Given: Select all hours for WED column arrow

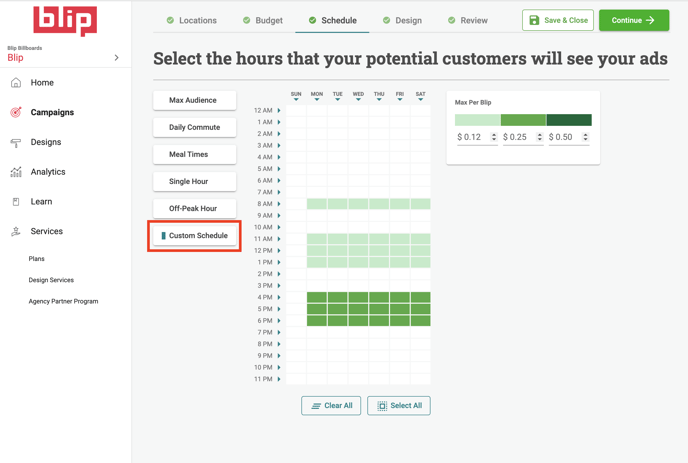Looking at the screenshot, I should coord(358,100).
